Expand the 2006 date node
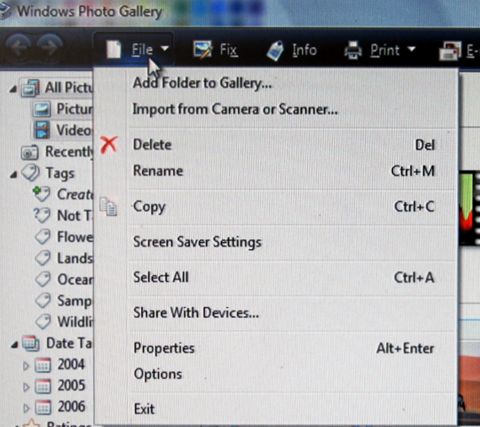 point(26,408)
